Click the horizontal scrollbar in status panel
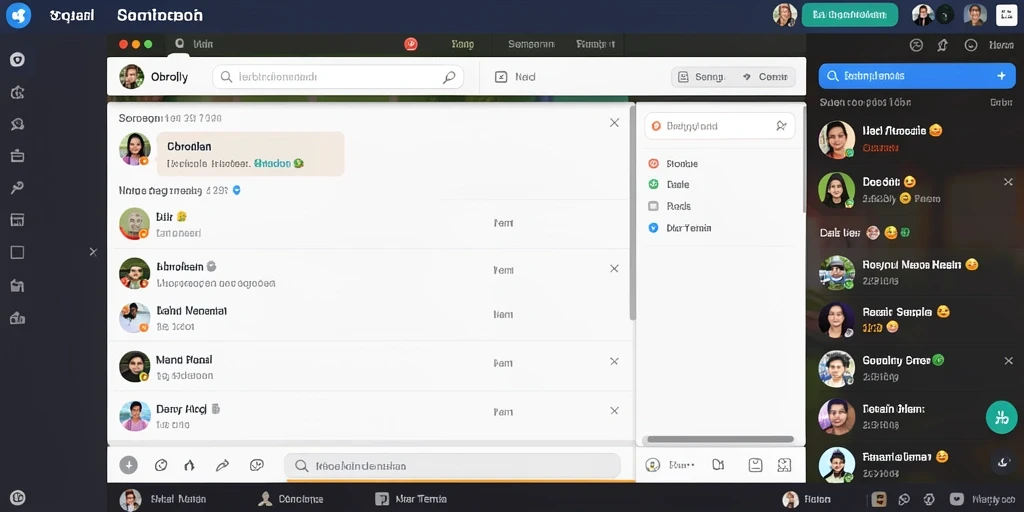The height and width of the screenshot is (512, 1024). click(x=720, y=440)
